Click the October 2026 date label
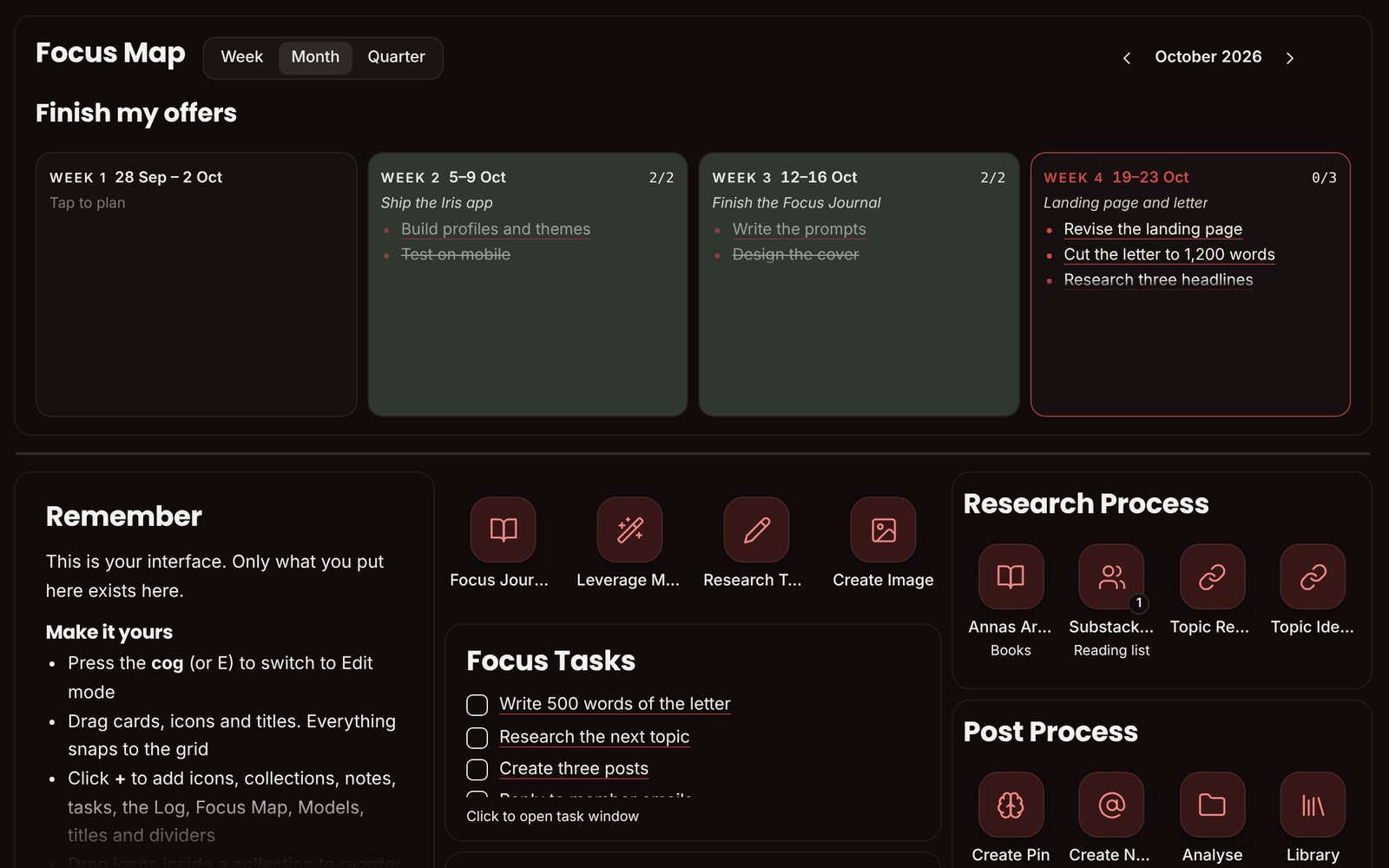This screenshot has height=868, width=1389. (1208, 57)
